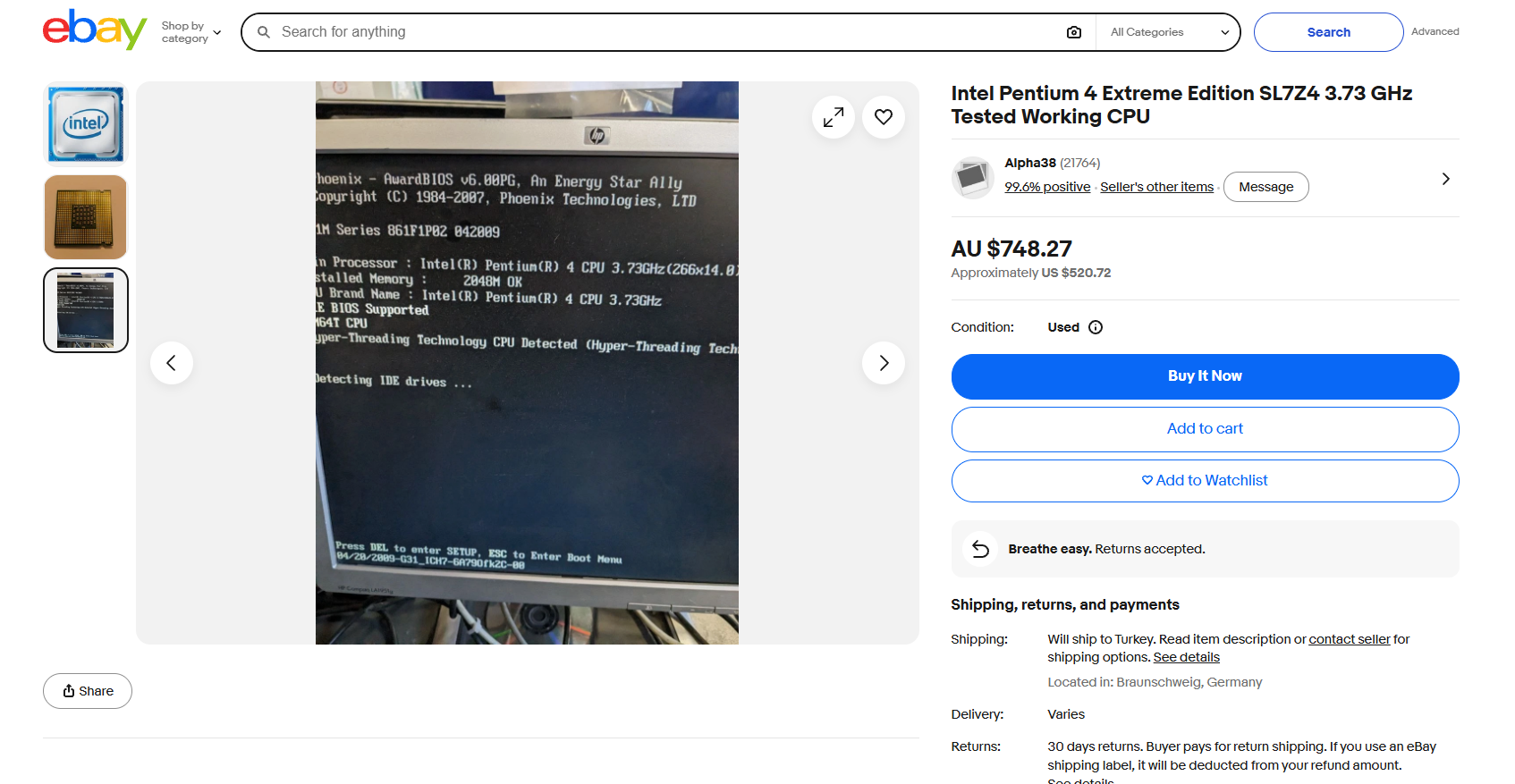
Task: Click the Located in Braunschweig, Germany text
Action: [1155, 682]
